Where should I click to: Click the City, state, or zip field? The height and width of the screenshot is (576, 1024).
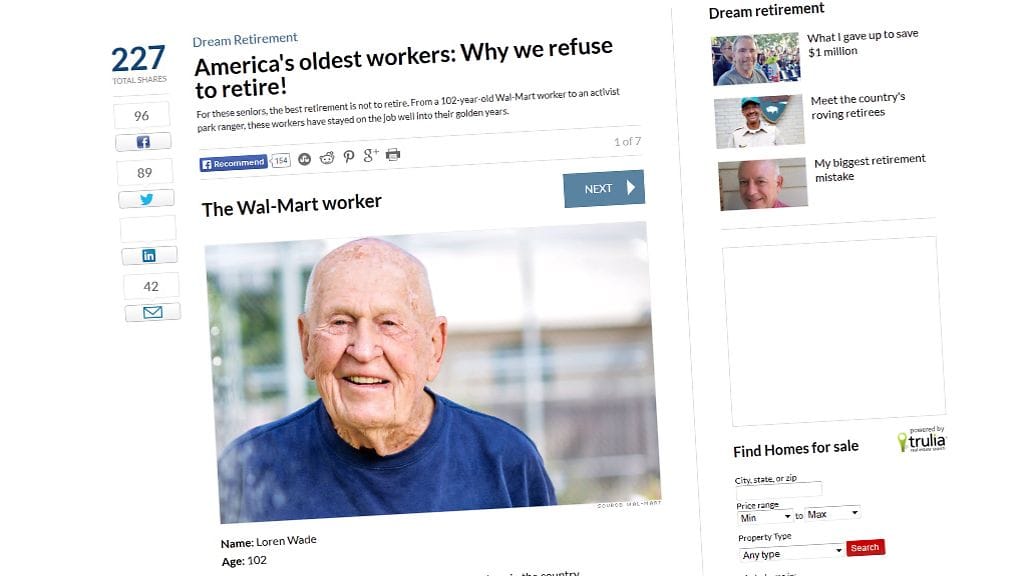(778, 490)
